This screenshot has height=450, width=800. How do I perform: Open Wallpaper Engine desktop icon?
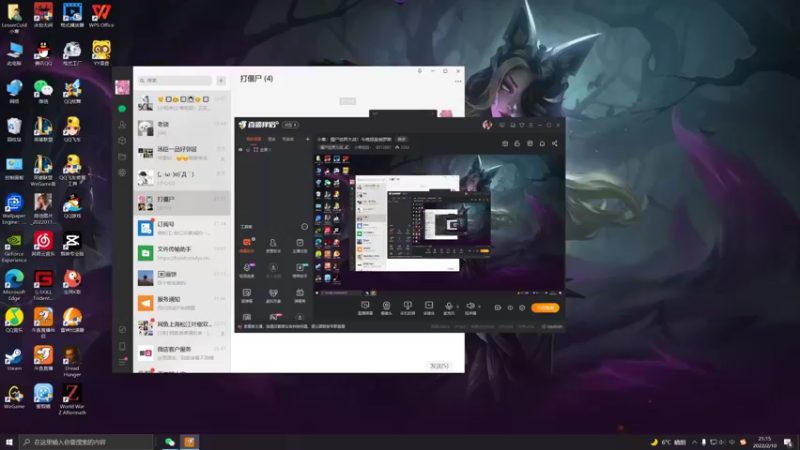tap(14, 209)
